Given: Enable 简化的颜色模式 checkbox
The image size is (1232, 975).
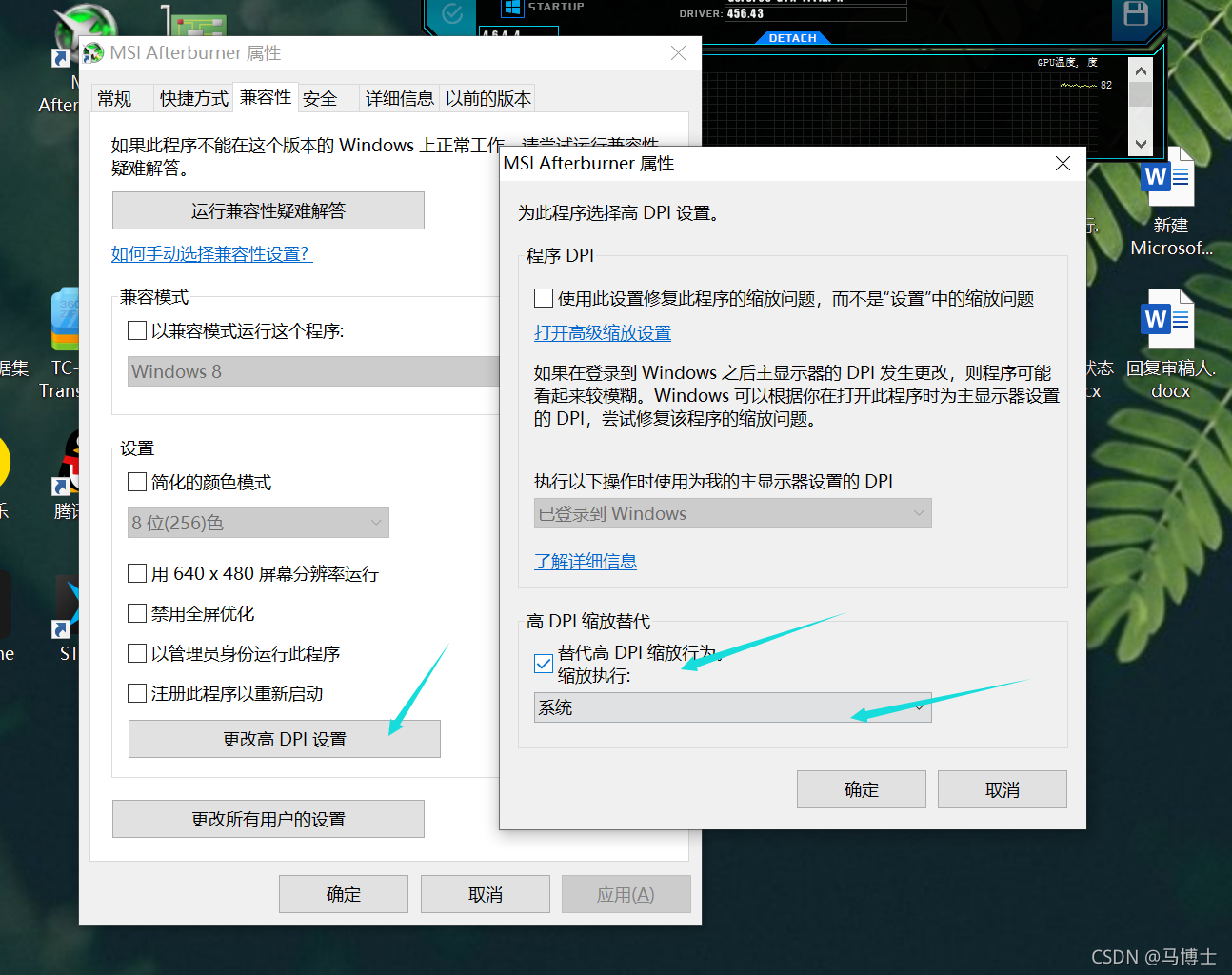Looking at the screenshot, I should point(137,482).
